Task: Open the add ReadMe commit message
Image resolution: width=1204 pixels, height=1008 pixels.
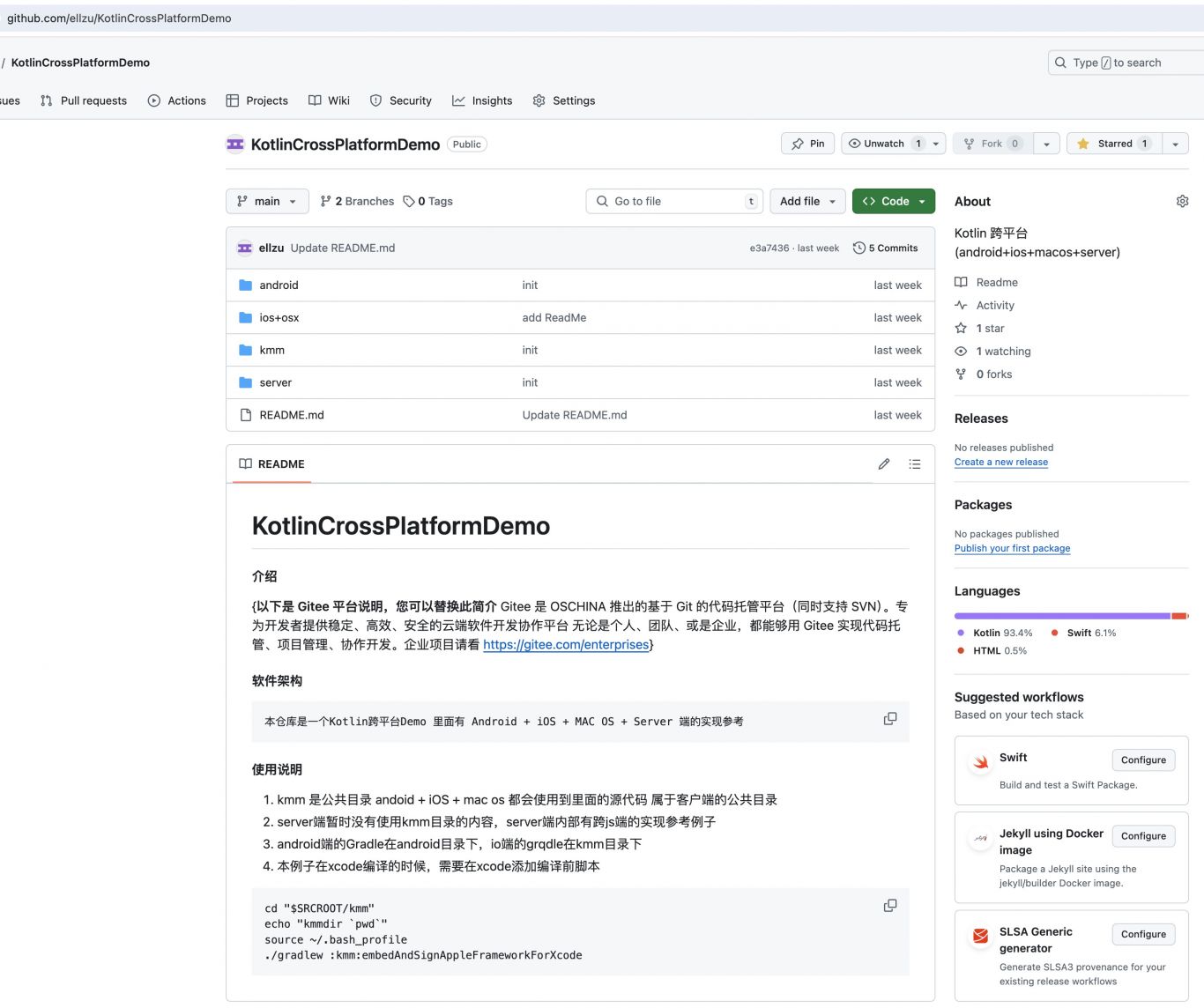Action: coord(554,318)
